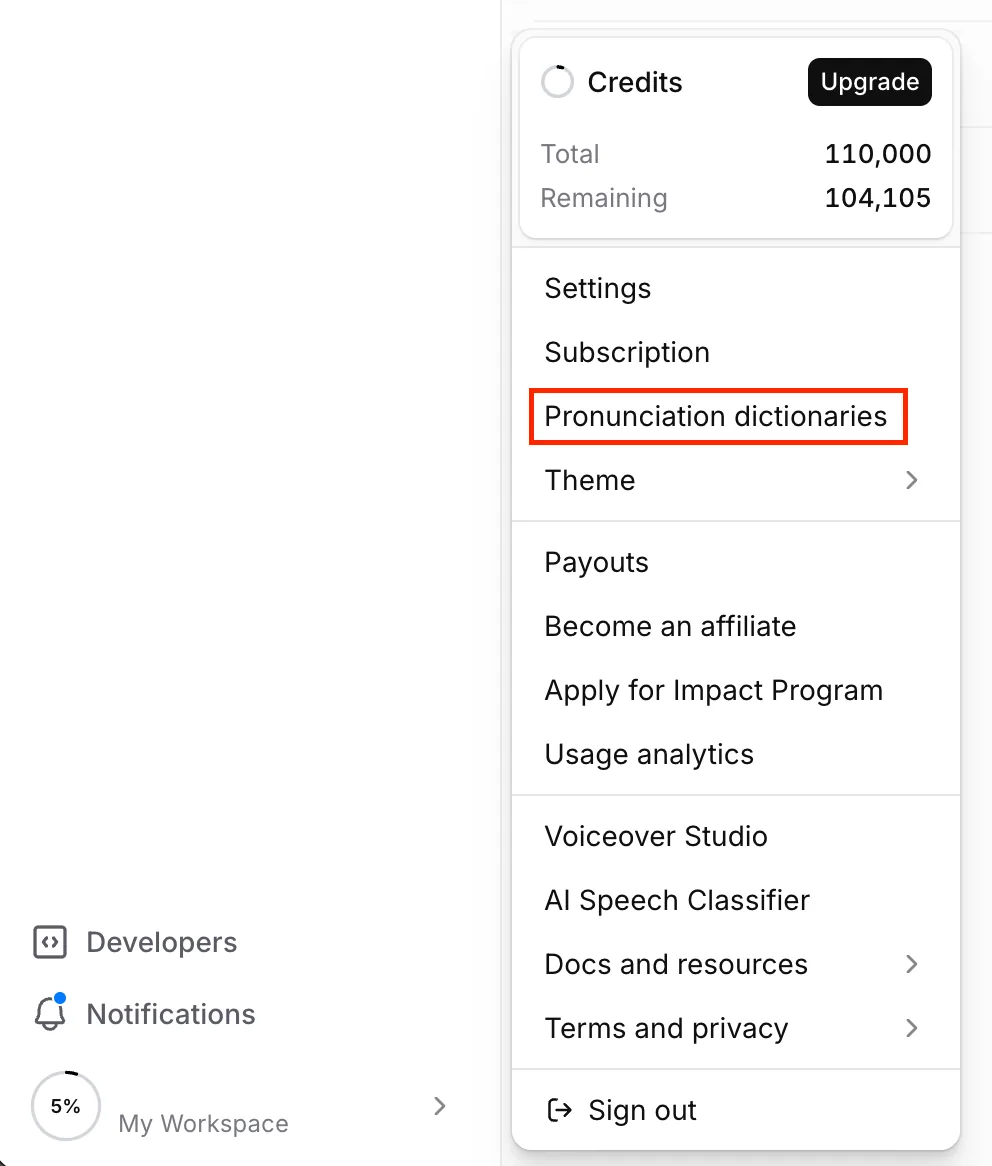992x1166 pixels.
Task: Click the Sign out arrow icon
Action: click(x=559, y=1110)
